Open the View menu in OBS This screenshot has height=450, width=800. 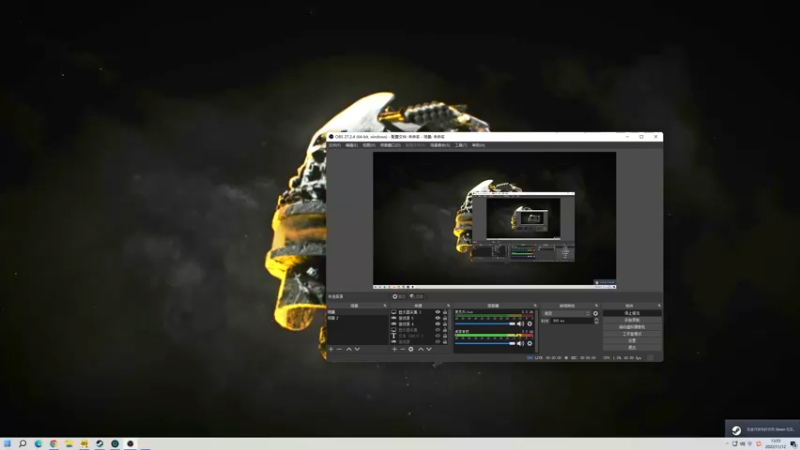(x=368, y=145)
